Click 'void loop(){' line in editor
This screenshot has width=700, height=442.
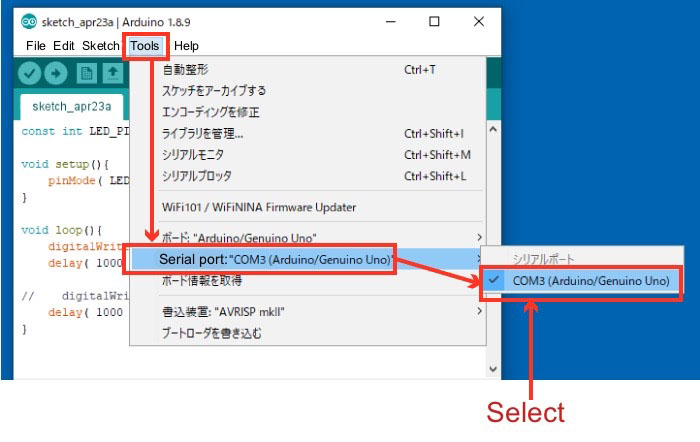[x=62, y=230]
